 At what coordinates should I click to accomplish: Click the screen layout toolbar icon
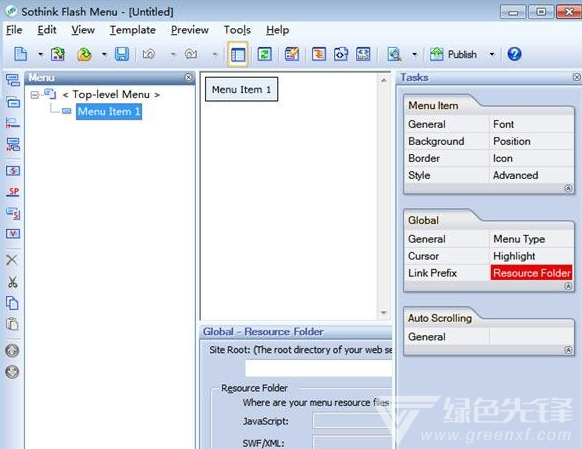pos(363,54)
